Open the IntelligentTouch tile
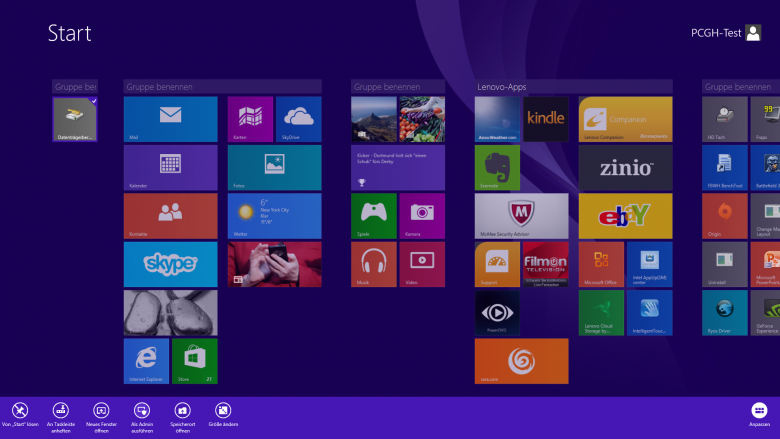The image size is (780, 439). (x=650, y=313)
